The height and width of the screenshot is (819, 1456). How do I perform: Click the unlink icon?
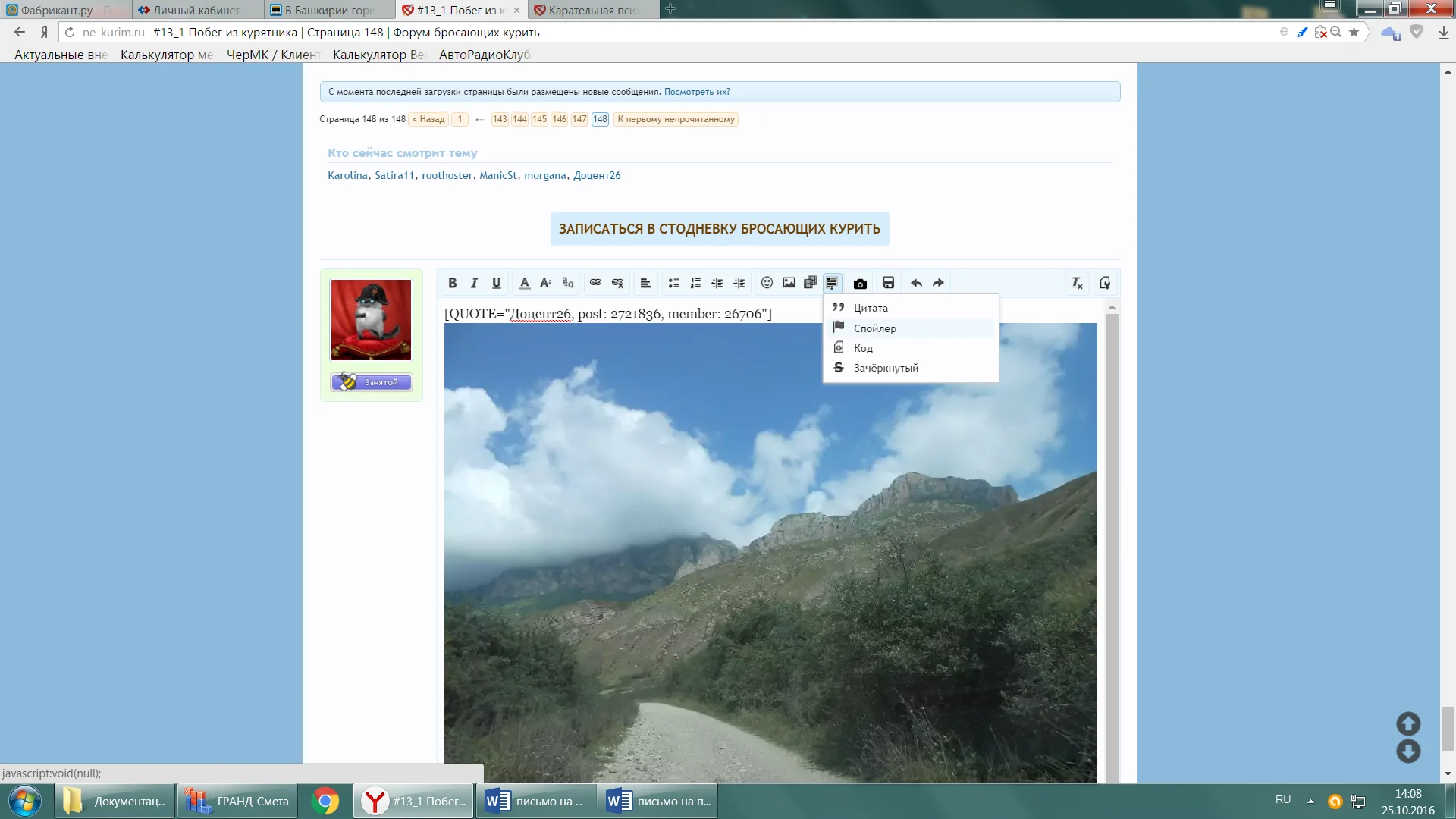618,283
